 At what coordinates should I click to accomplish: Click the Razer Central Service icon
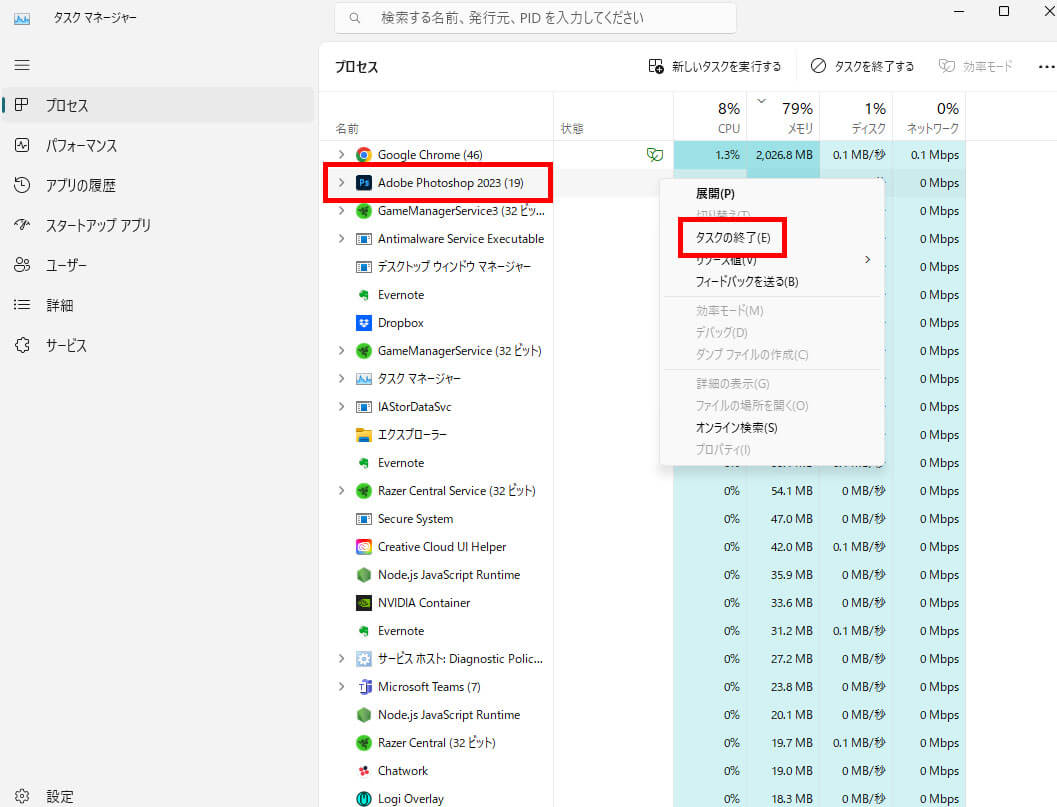pos(363,491)
